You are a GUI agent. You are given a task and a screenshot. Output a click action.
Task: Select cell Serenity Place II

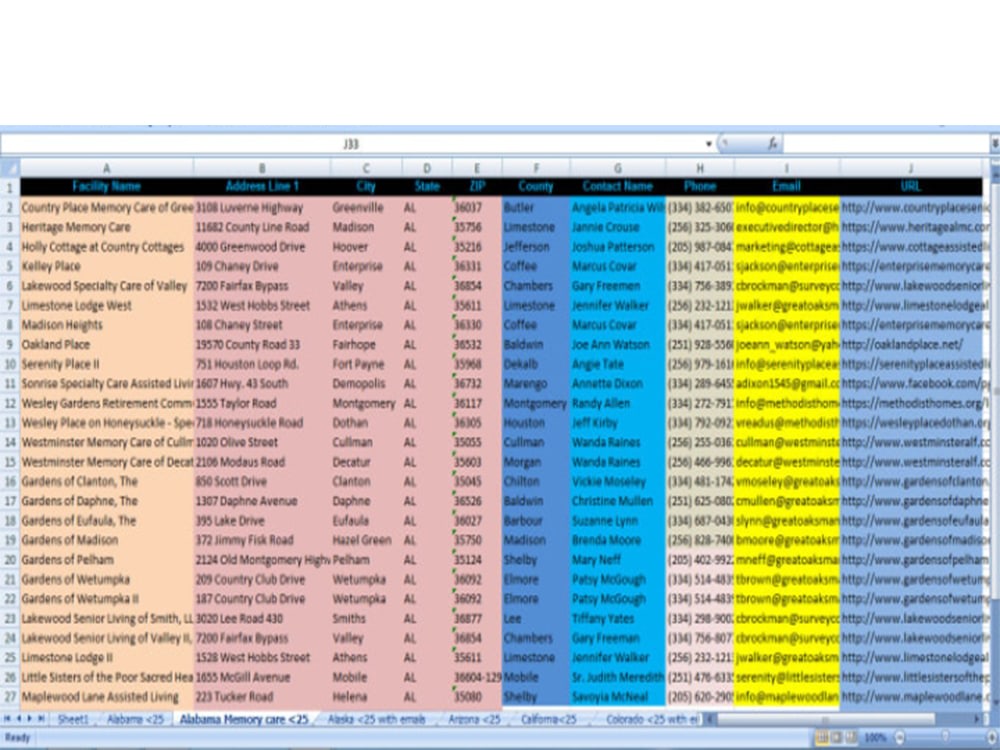[107, 364]
